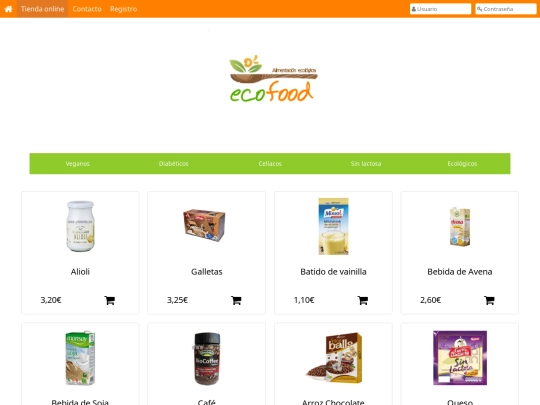Select the Diabéticos category
The height and width of the screenshot is (405, 540).
tap(174, 164)
